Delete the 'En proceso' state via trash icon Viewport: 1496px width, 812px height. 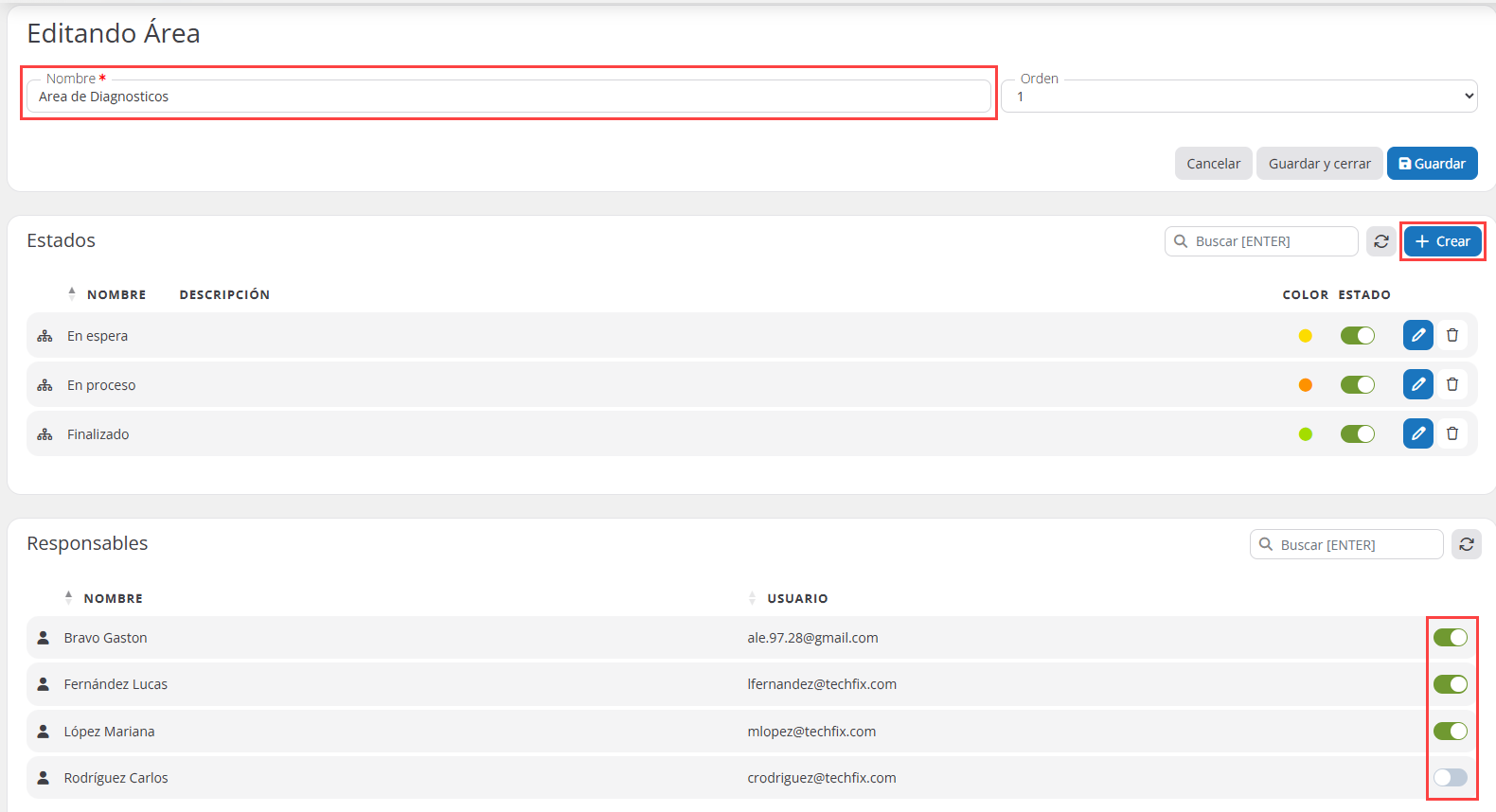point(1451,384)
